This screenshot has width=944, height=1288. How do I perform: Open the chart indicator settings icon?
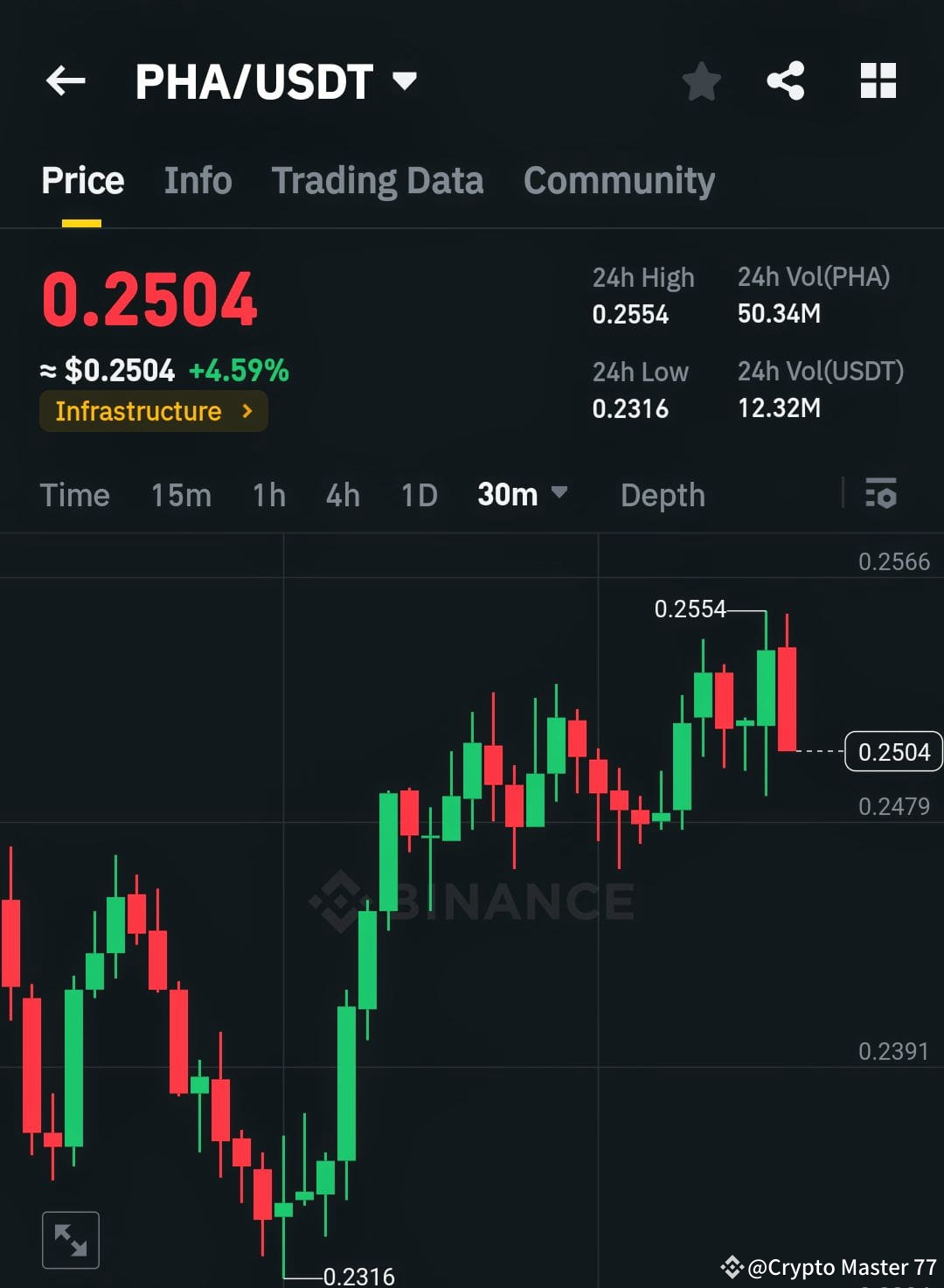pyautogui.click(x=881, y=495)
